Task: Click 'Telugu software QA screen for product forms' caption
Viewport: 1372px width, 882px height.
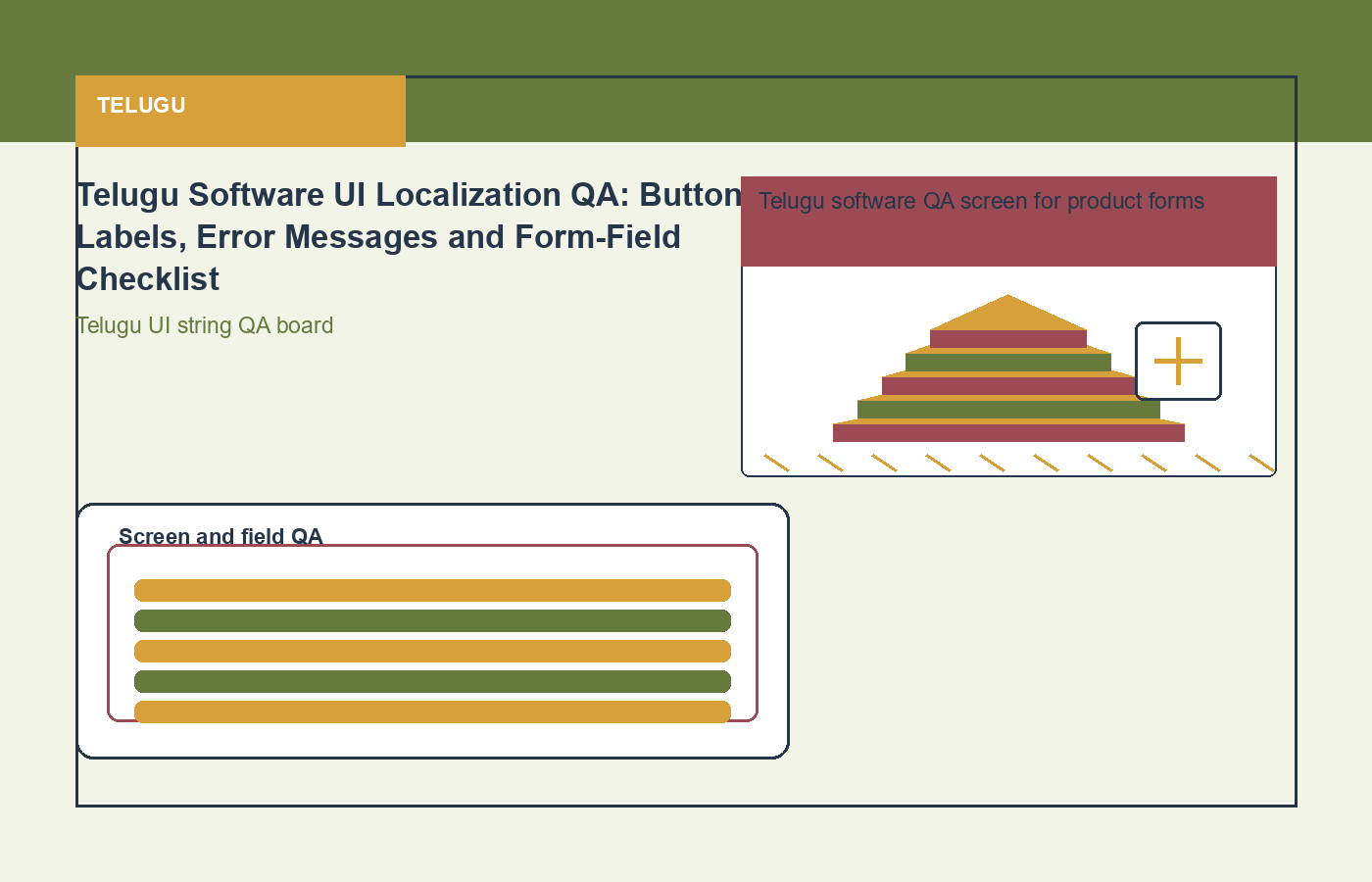Action: pyautogui.click(x=981, y=201)
